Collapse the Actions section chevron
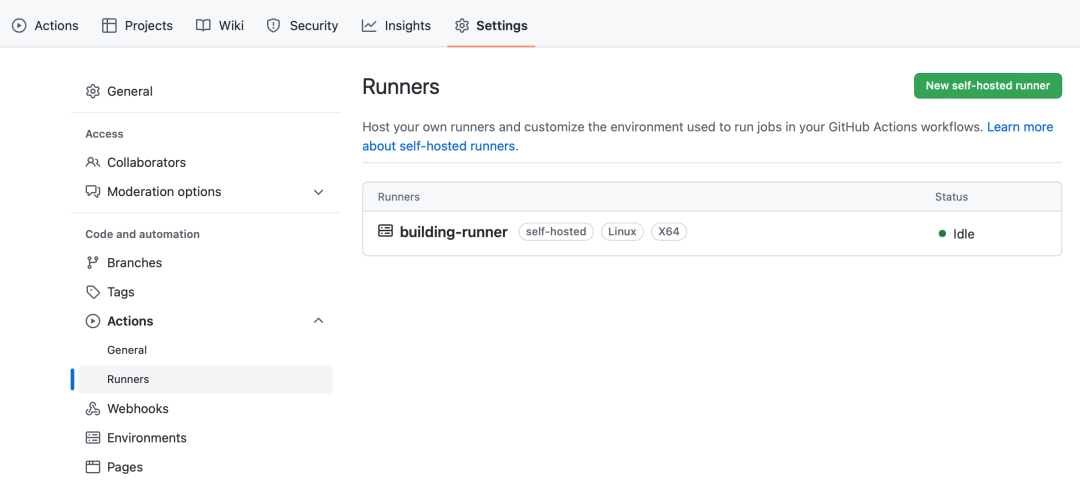Viewport: 1080px width, 487px height. pyautogui.click(x=319, y=321)
